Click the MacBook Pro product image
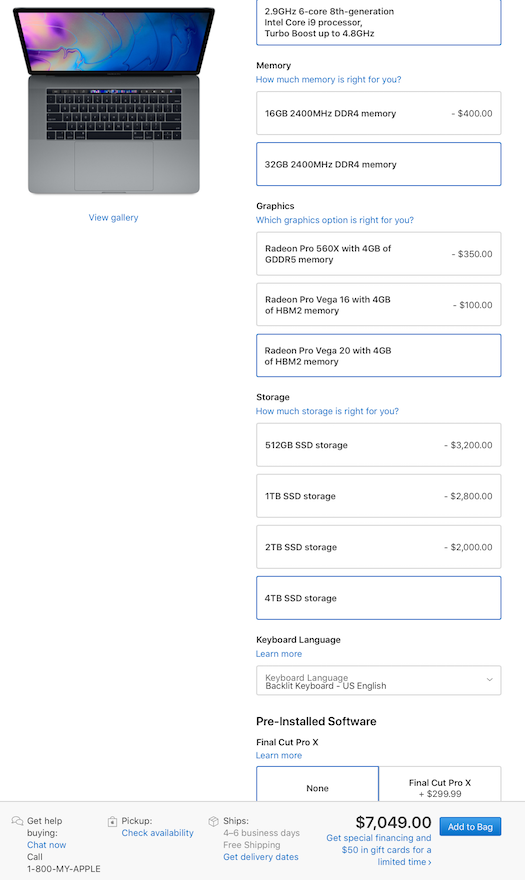The width and height of the screenshot is (525, 880). [114, 101]
